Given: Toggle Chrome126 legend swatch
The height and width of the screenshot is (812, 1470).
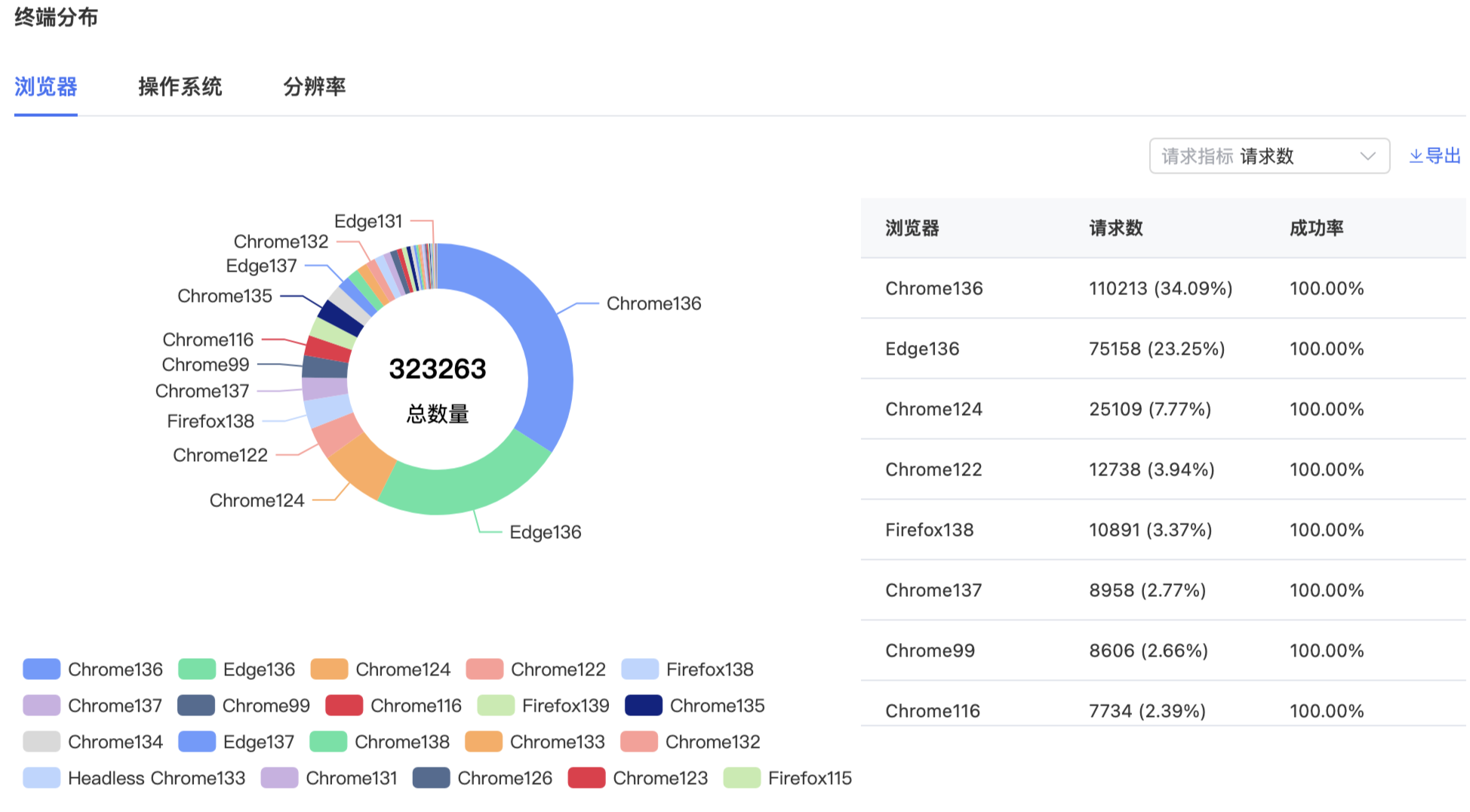Looking at the screenshot, I should tap(432, 778).
